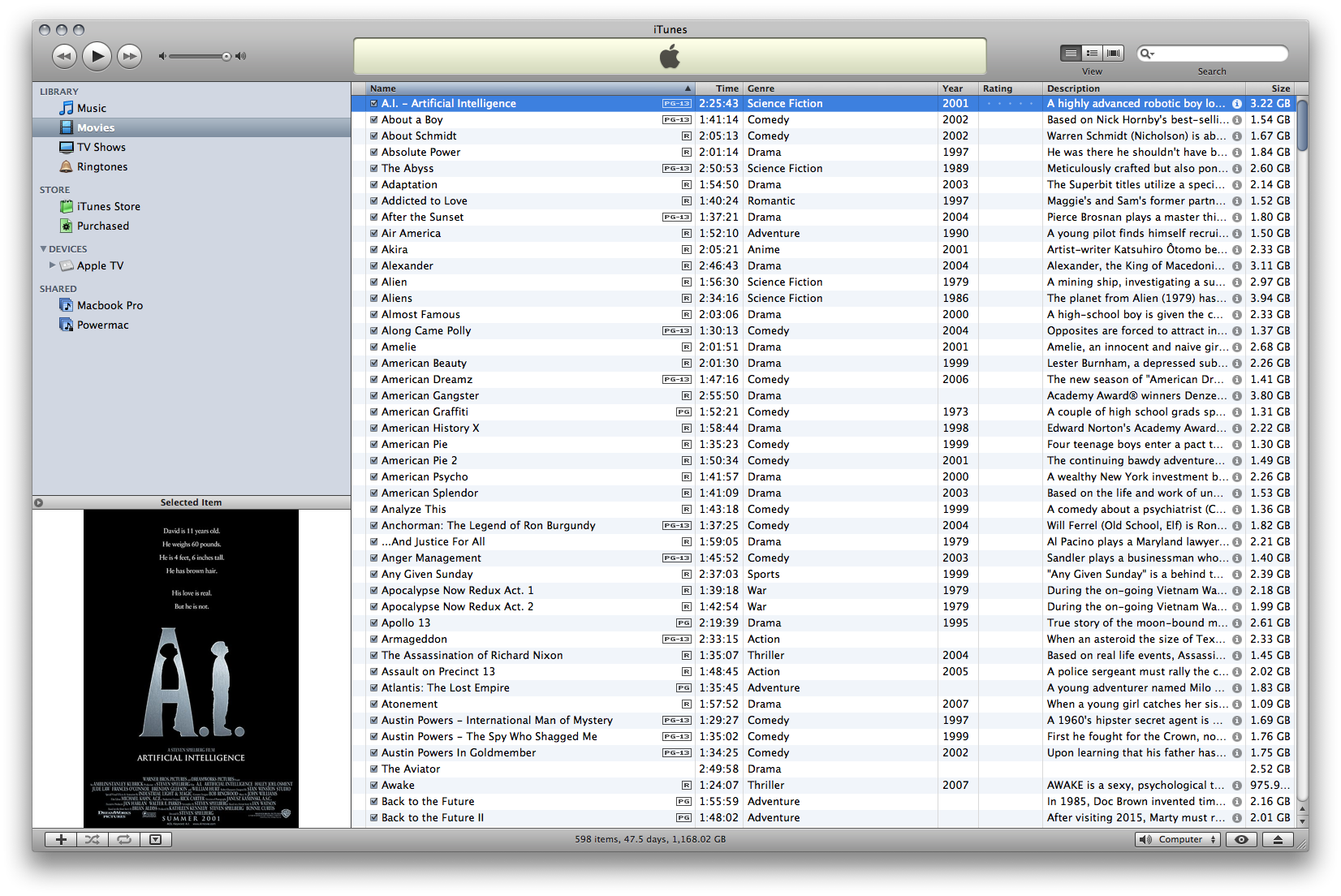The width and height of the screenshot is (1341, 896).
Task: Switch to grouped album view
Action: [1093, 54]
